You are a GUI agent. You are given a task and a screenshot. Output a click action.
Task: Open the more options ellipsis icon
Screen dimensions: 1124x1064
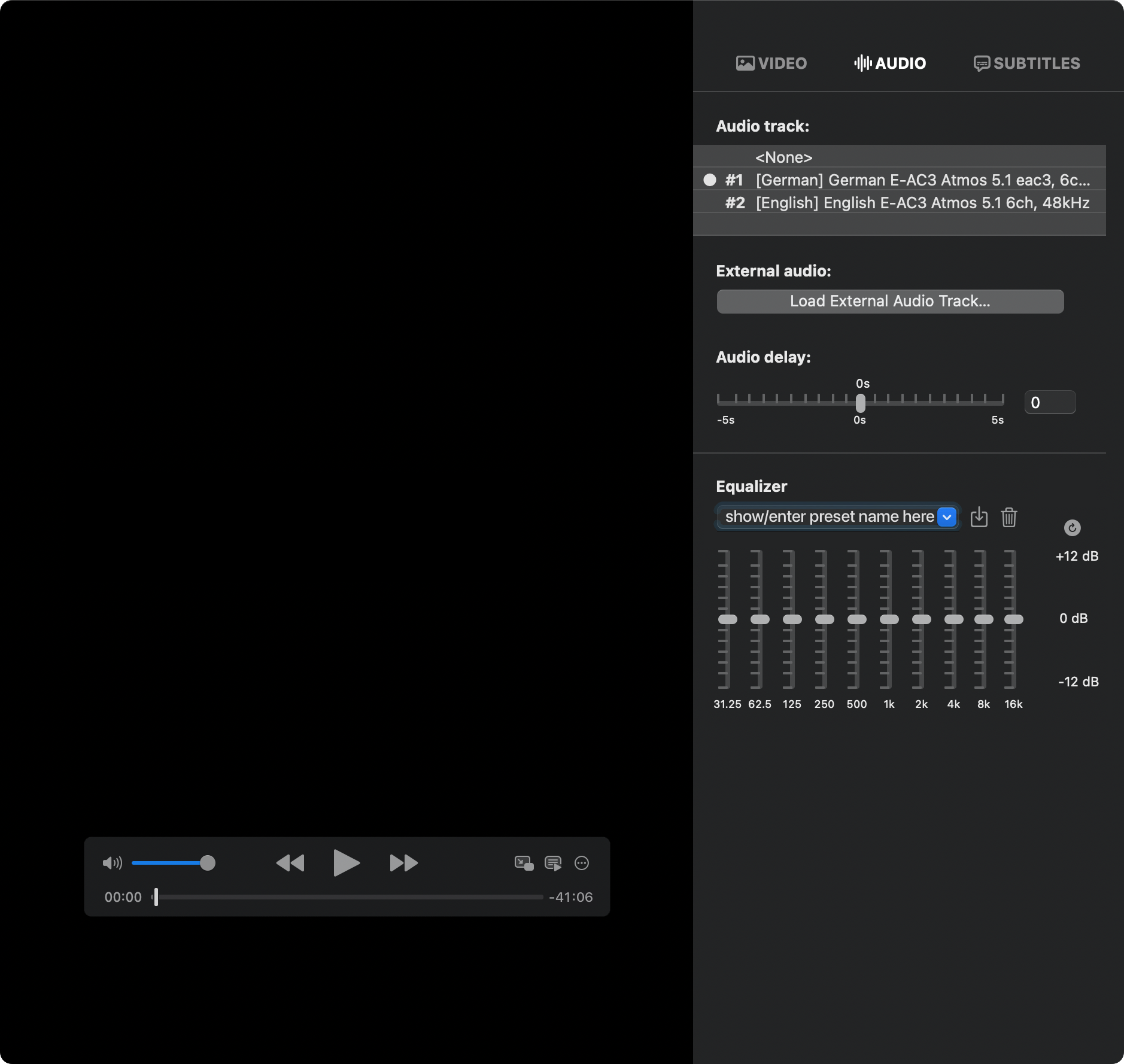[x=582, y=863]
